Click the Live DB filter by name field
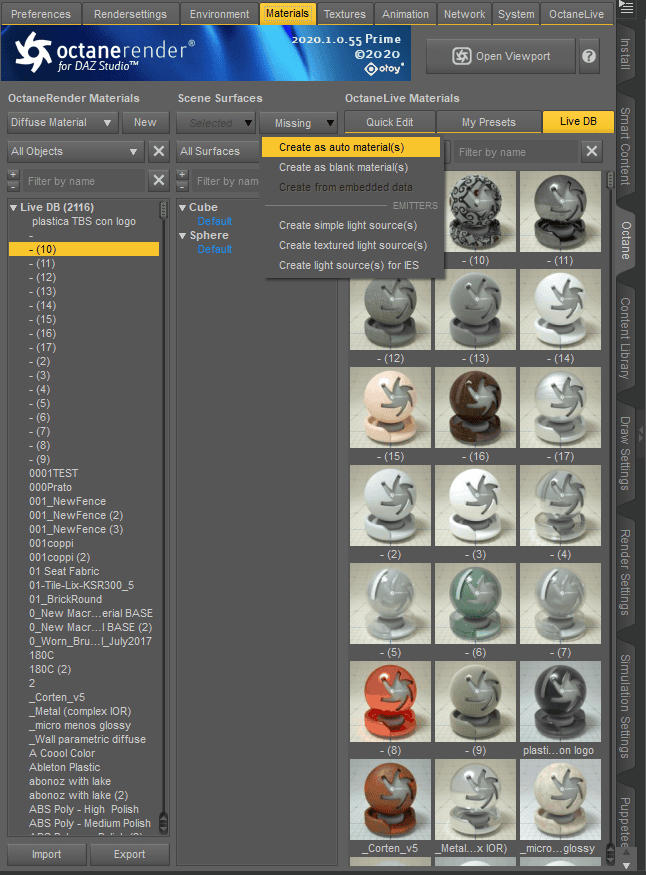Image resolution: width=646 pixels, height=875 pixels. (515, 152)
